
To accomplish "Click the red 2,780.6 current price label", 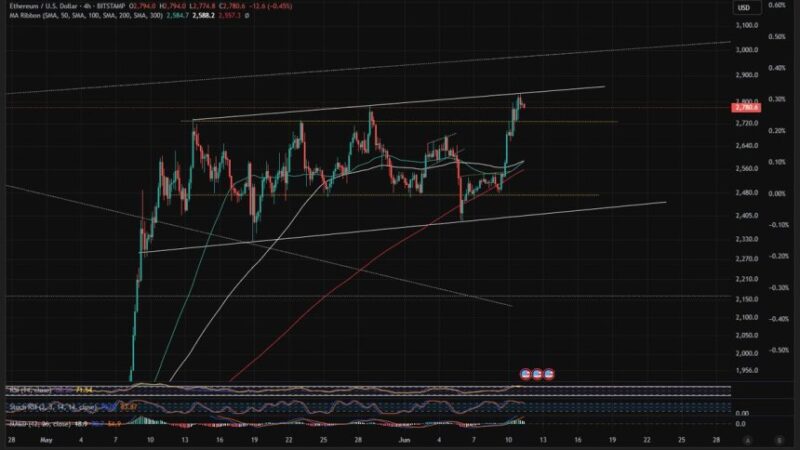I will (x=746, y=108).
